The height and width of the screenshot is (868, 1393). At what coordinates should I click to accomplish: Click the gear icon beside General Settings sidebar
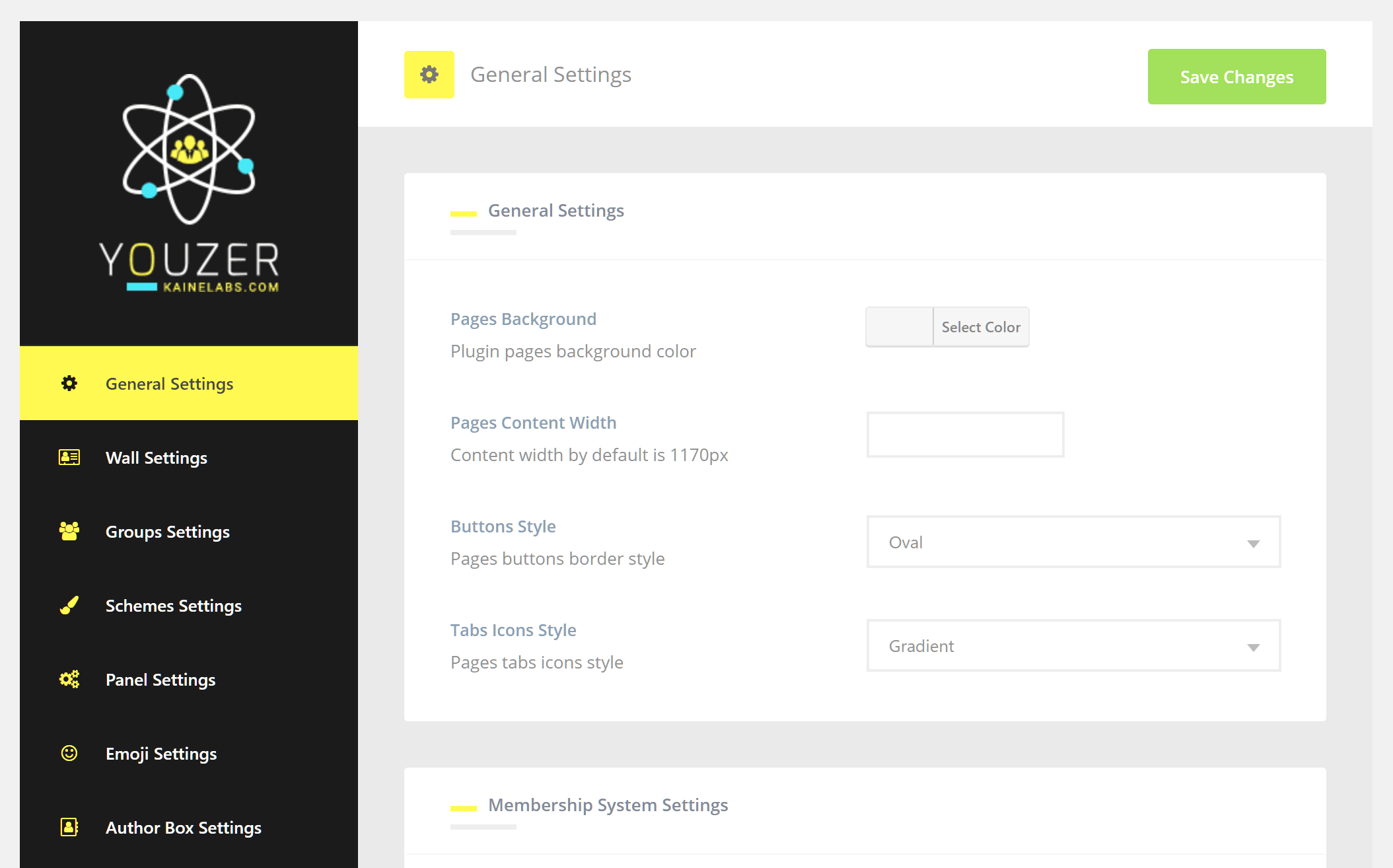[69, 384]
